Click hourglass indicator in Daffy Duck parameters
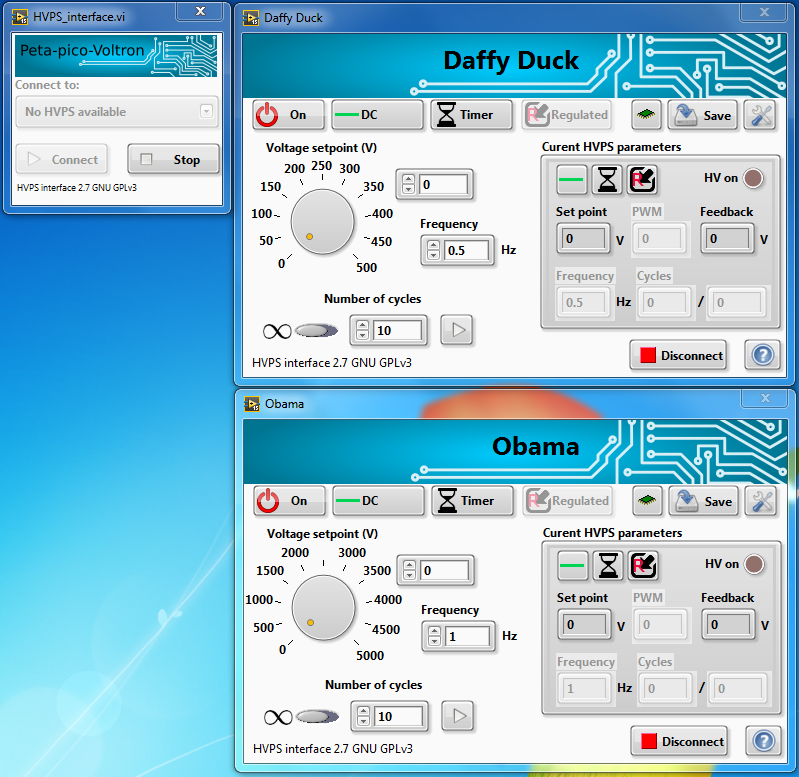799x777 pixels. (607, 179)
